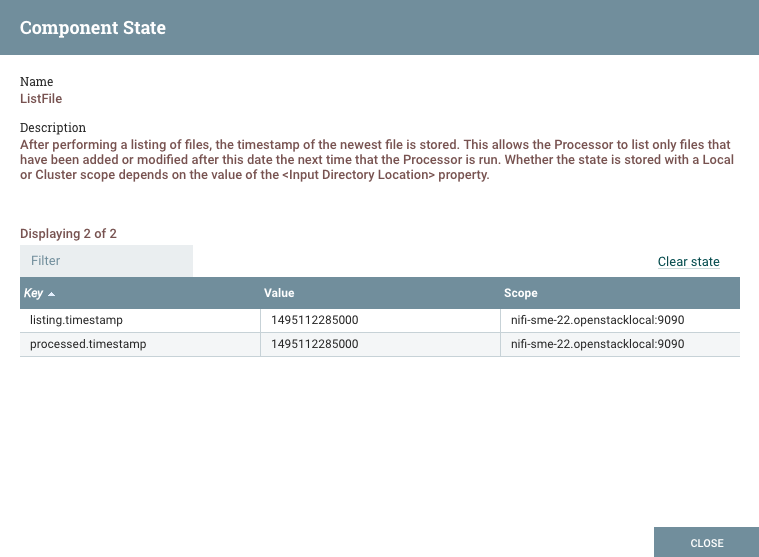Click the ListFile processor name
The image size is (759, 557).
pyautogui.click(x=41, y=99)
